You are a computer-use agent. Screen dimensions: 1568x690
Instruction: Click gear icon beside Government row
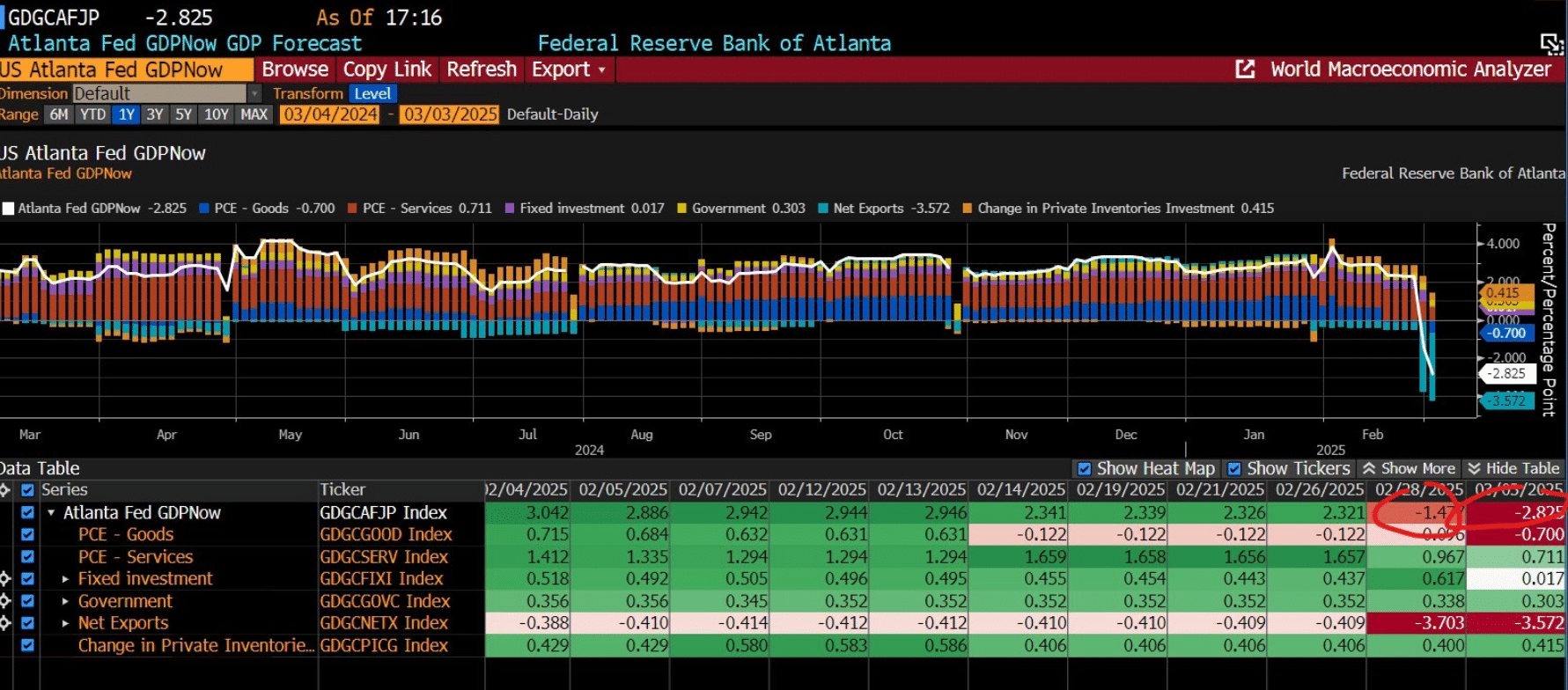click(x=4, y=601)
